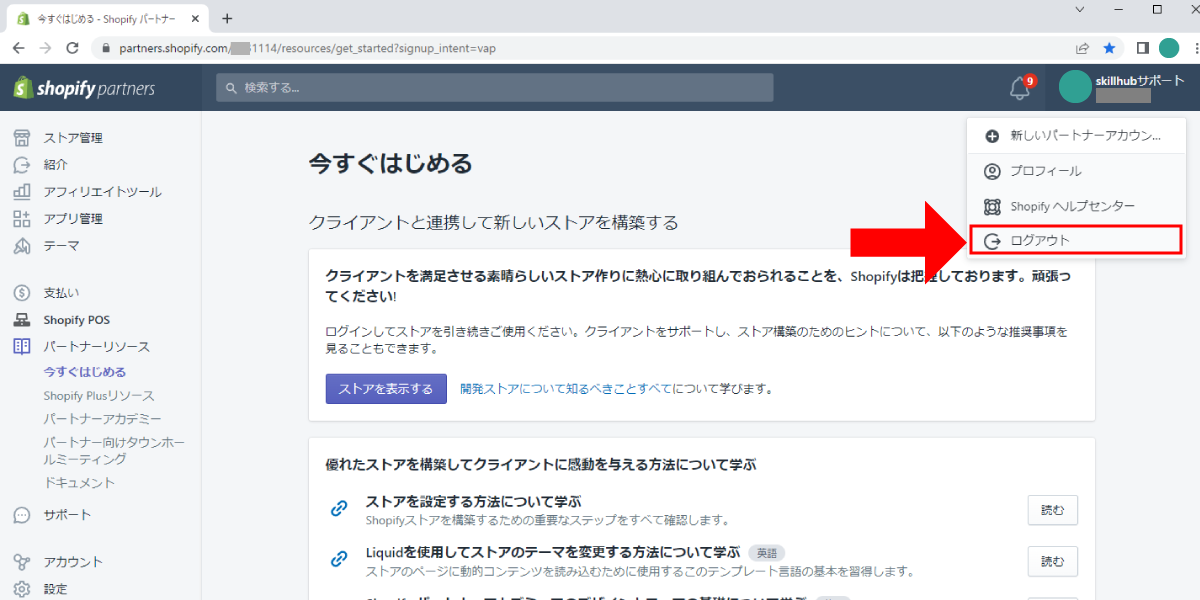Click the ストア管理 store icon
1200x600 pixels.
click(22, 138)
